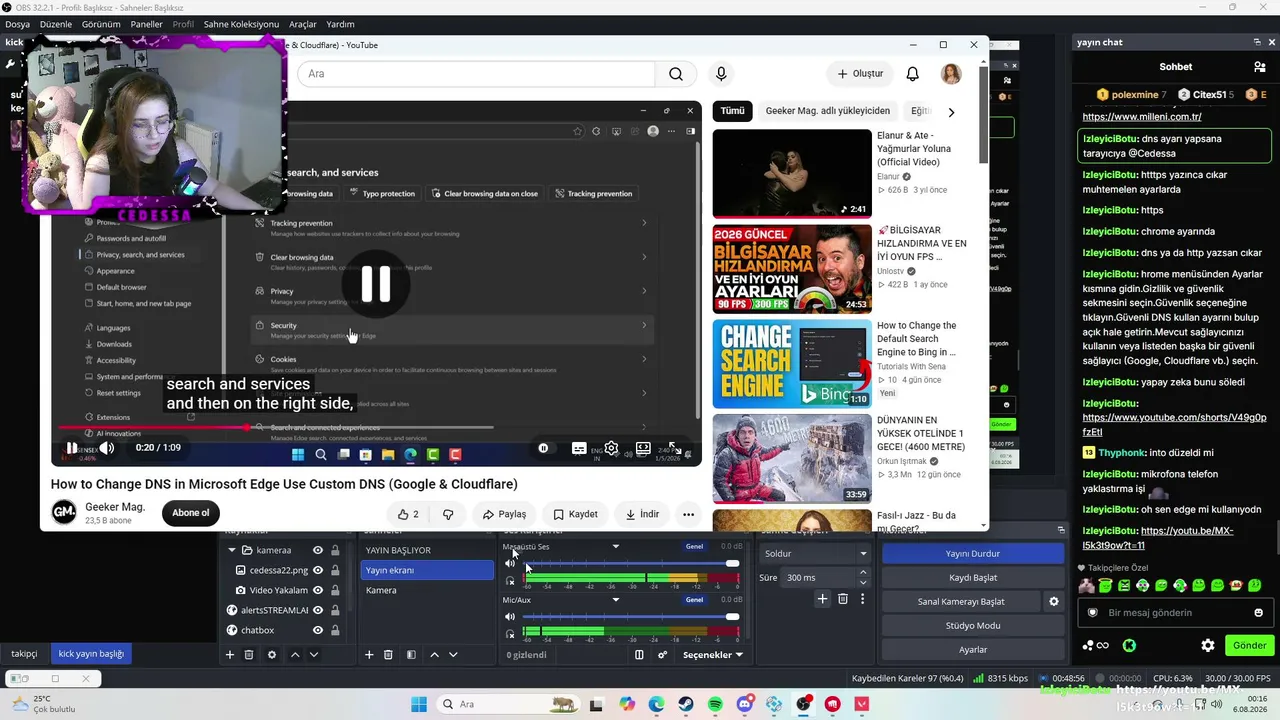The height and width of the screenshot is (720, 1280).
Task: Open Discord from the taskbar
Action: point(745,704)
